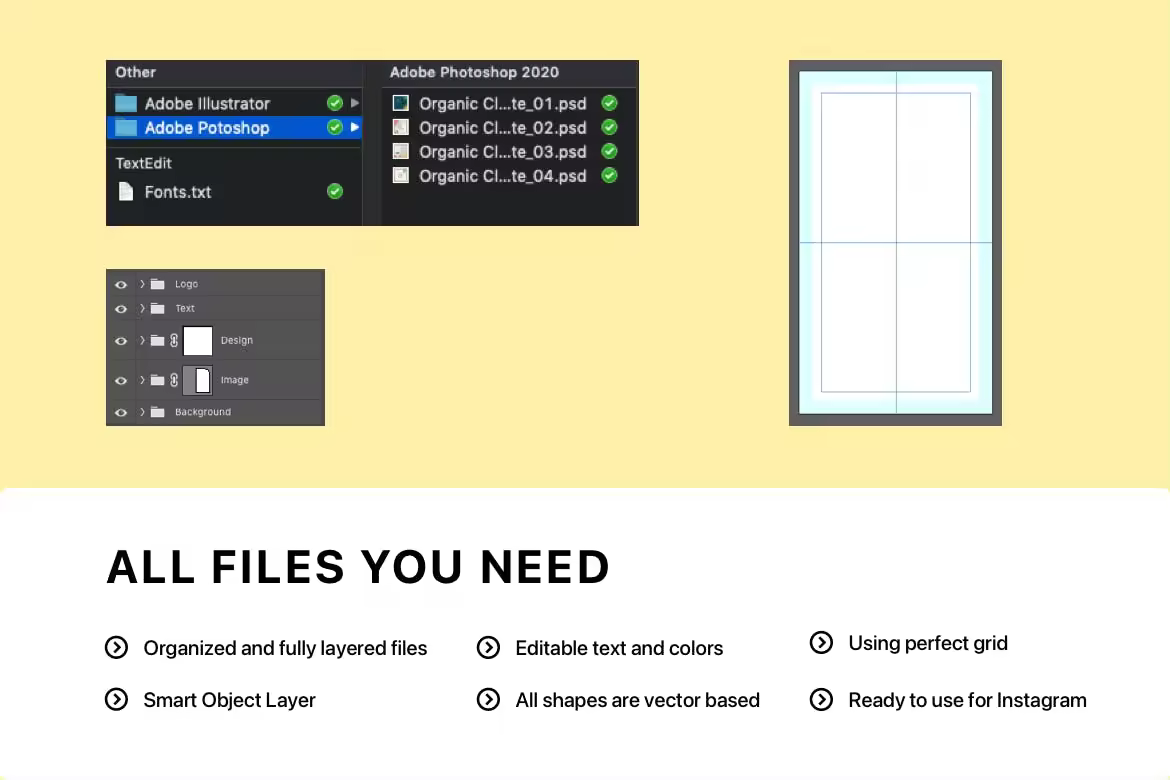1170x780 pixels.
Task: Hide the Text layer group
Action: 121,308
